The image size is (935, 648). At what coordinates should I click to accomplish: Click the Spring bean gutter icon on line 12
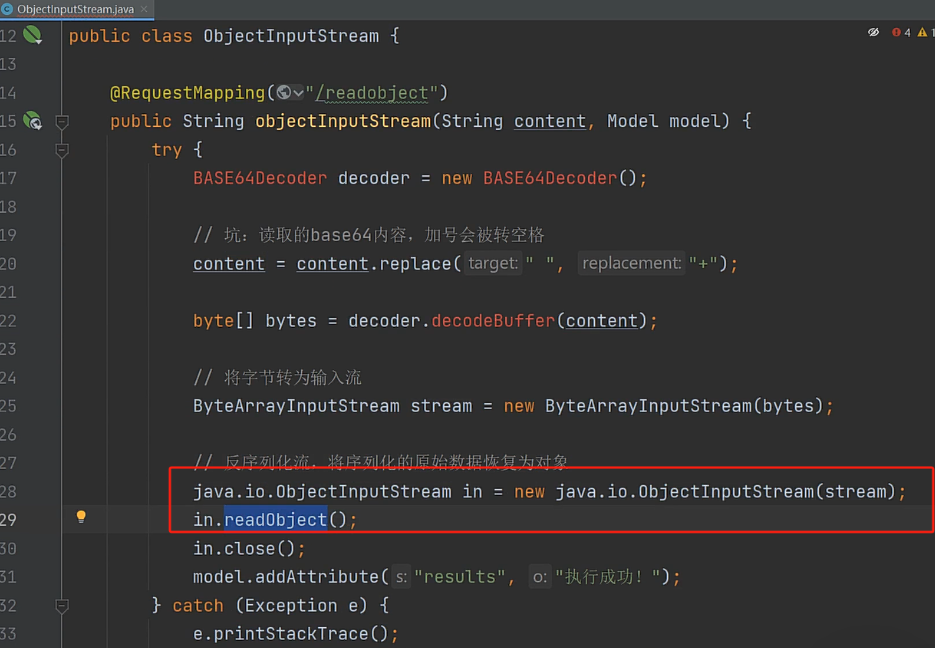pyautogui.click(x=32, y=36)
